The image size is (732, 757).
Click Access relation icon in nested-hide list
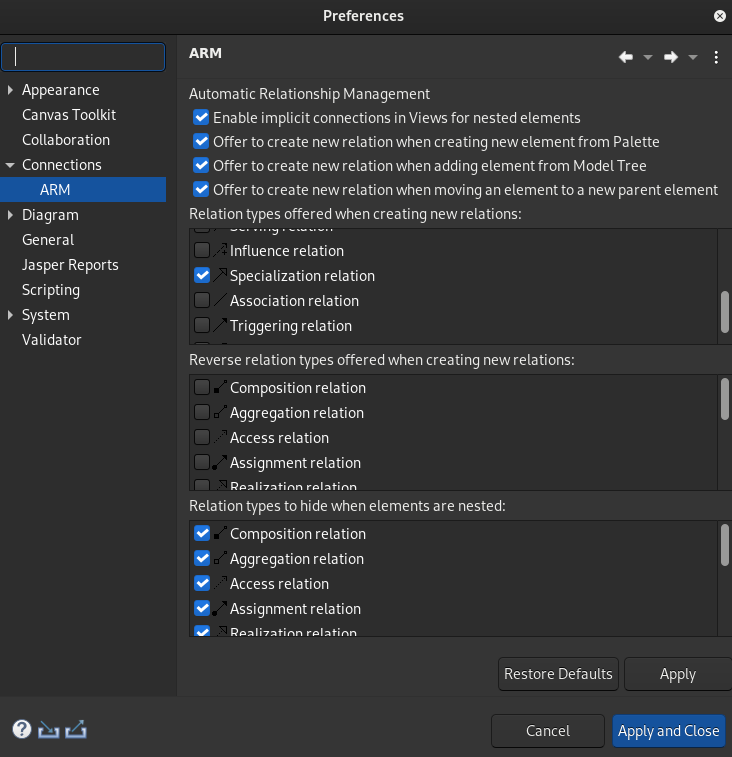click(220, 583)
